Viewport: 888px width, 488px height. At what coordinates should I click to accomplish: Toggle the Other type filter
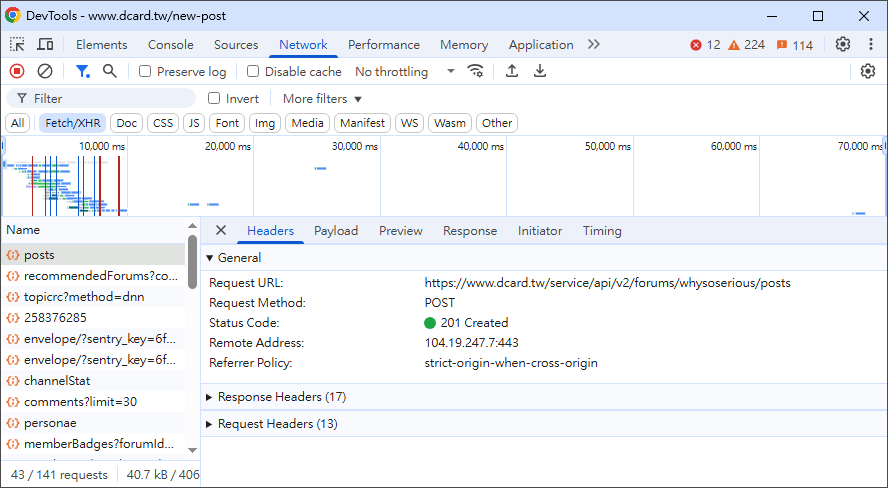[497, 123]
